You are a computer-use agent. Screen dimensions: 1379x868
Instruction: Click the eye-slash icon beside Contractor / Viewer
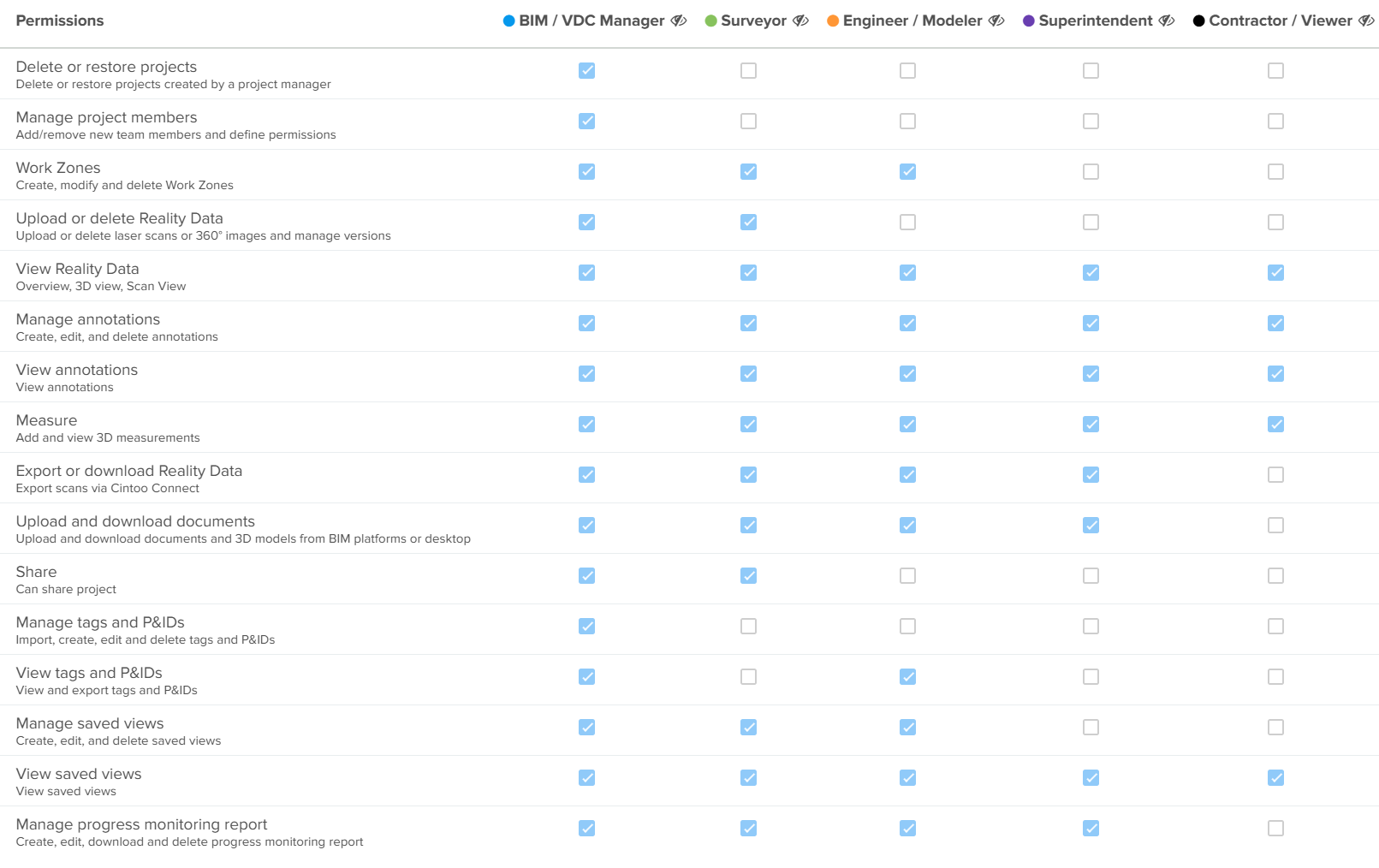pos(1366,21)
